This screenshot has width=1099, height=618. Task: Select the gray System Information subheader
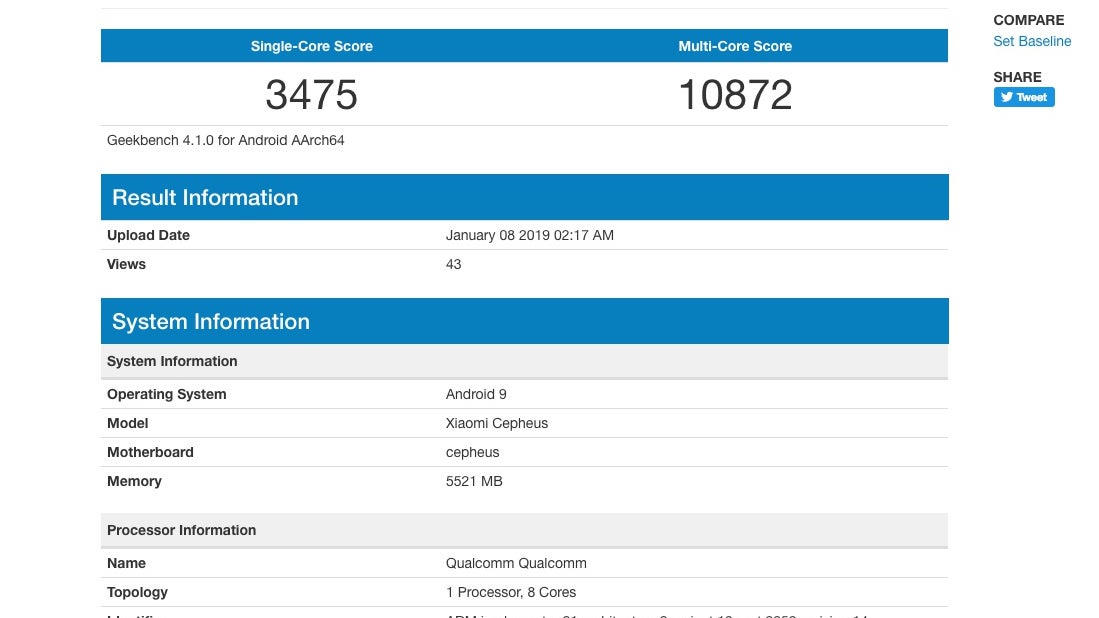(x=172, y=362)
